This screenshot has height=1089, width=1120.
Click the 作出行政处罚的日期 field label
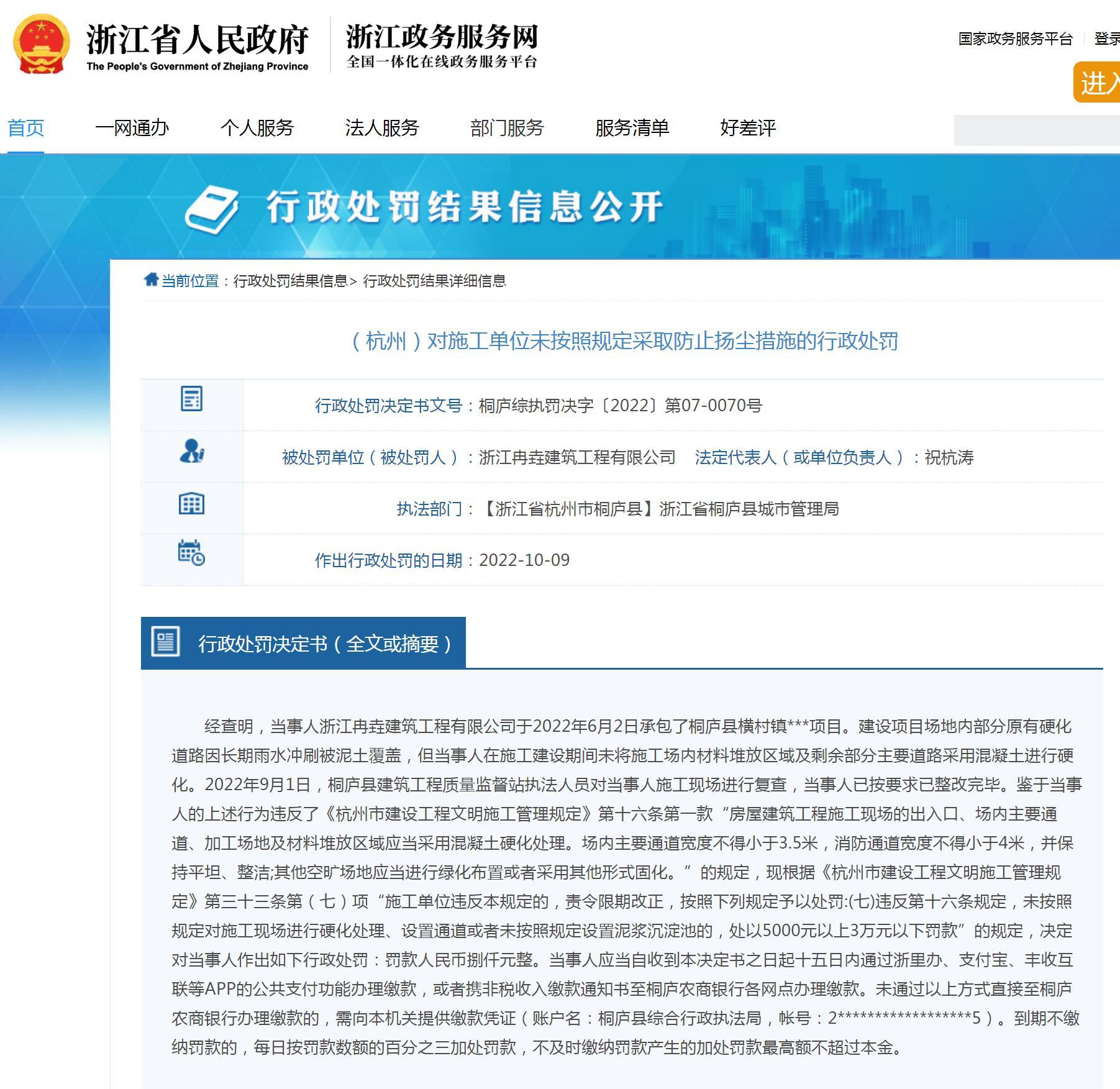click(x=388, y=560)
